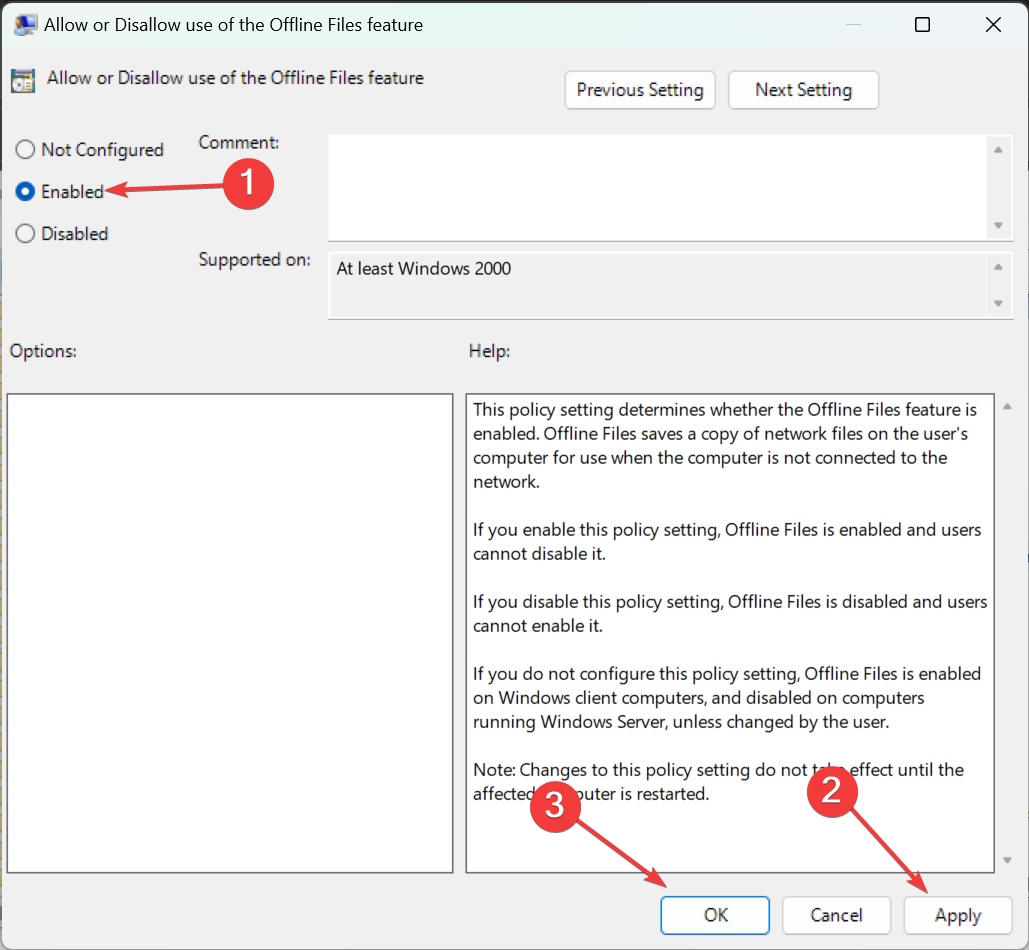Click help text starting 'This policy setting determines'

725,445
